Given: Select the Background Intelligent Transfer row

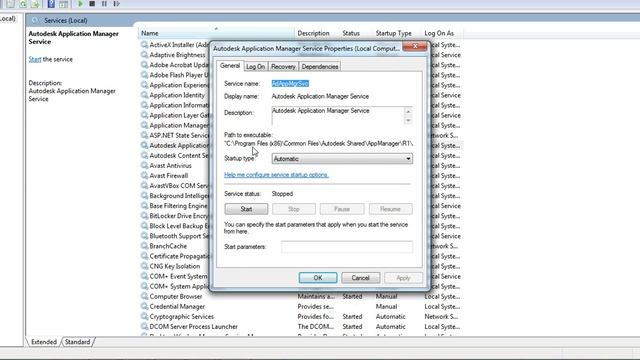Looking at the screenshot, I should (x=175, y=196).
